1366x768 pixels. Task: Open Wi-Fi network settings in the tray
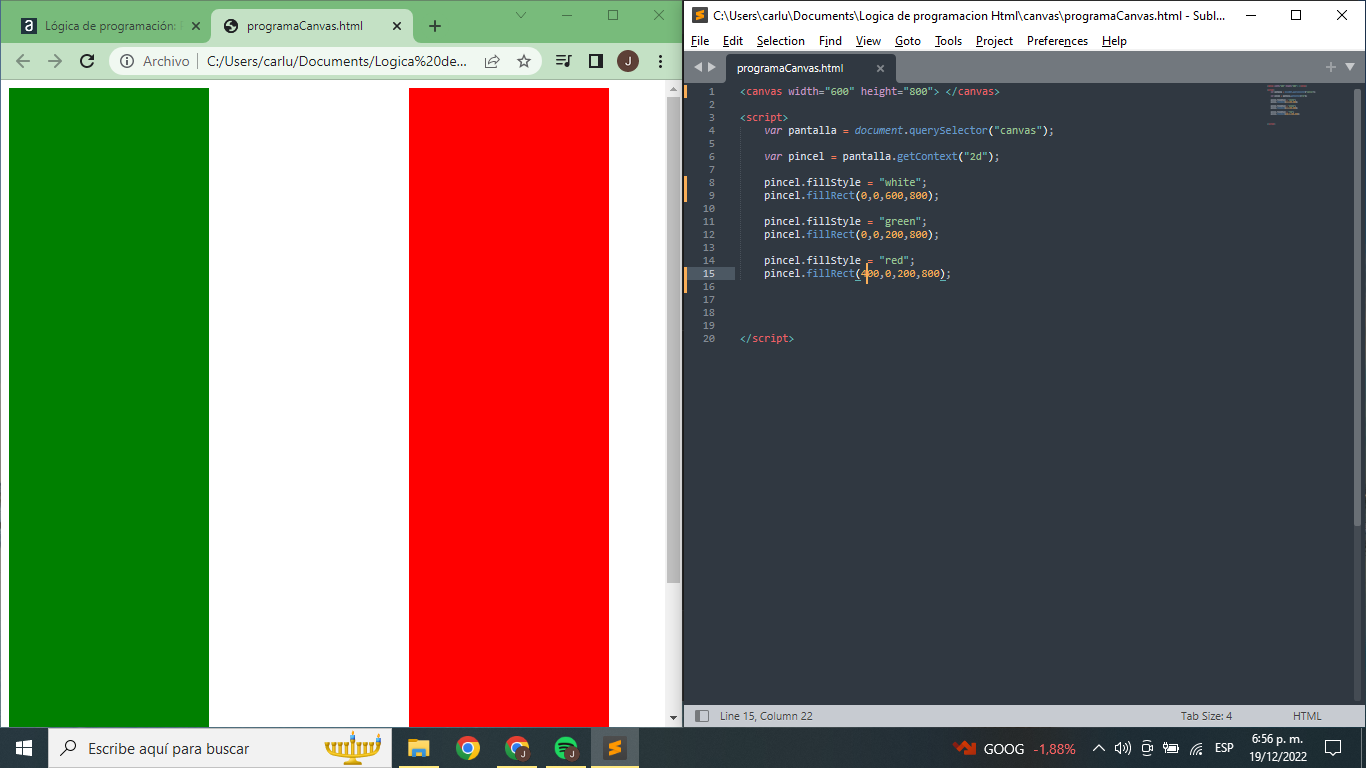(1196, 748)
